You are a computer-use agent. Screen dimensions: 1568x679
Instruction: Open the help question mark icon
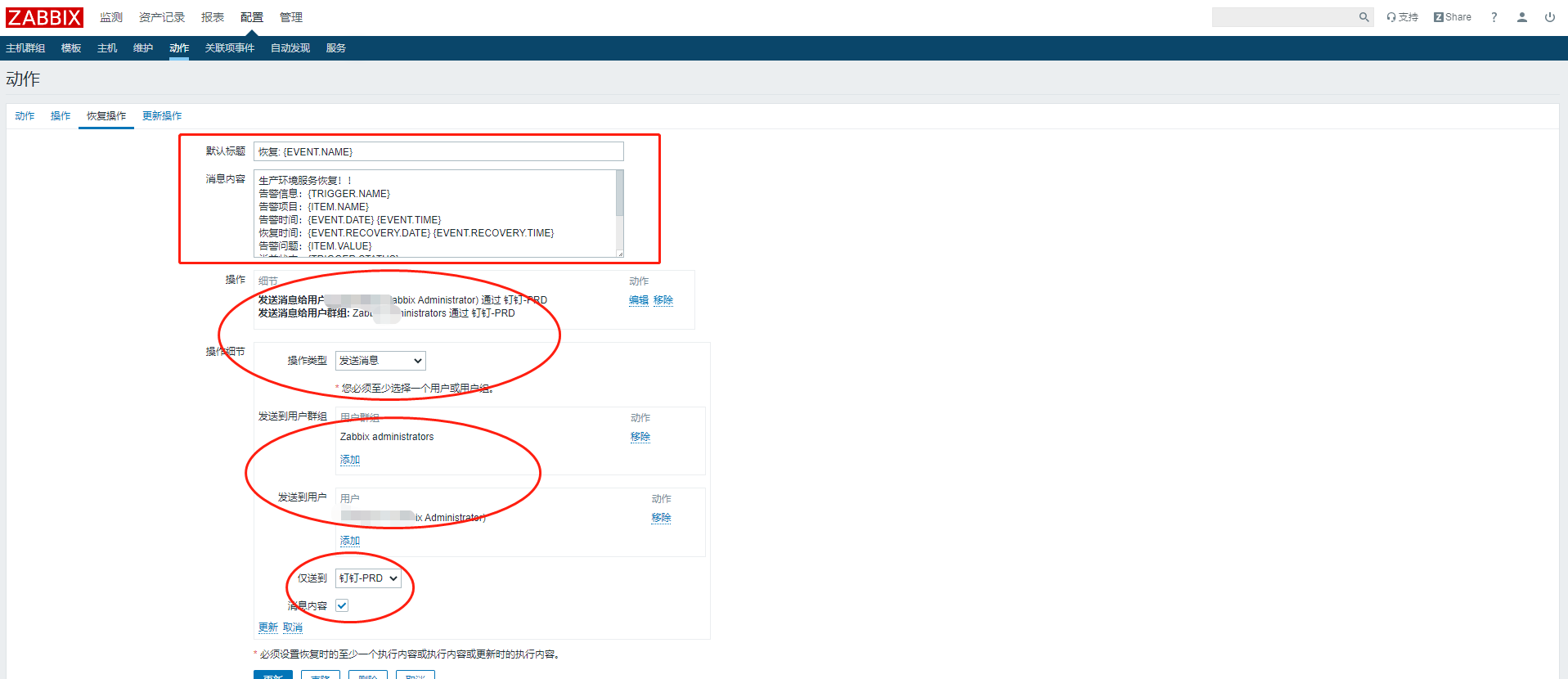pyautogui.click(x=1494, y=17)
